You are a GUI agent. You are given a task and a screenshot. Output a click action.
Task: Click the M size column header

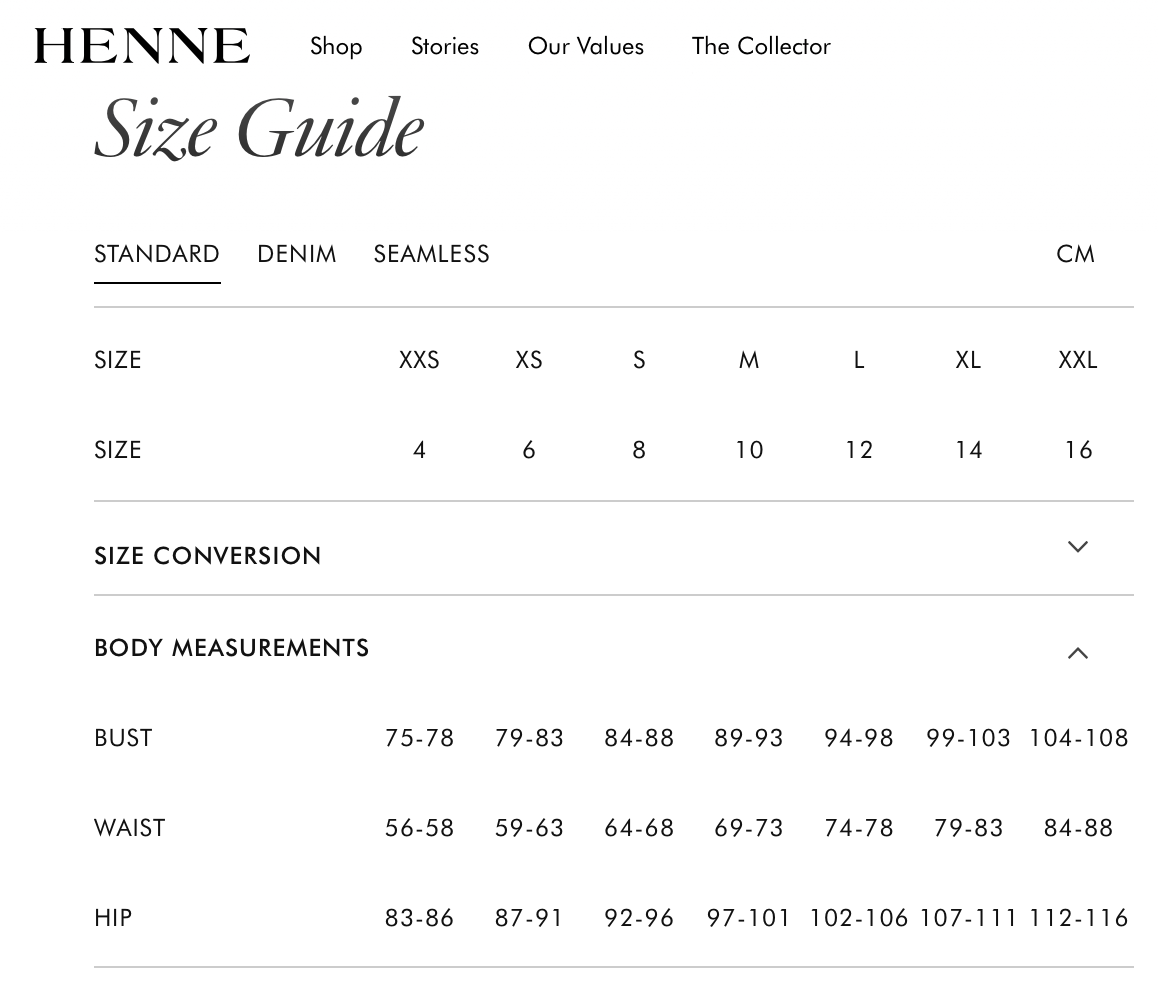[749, 360]
